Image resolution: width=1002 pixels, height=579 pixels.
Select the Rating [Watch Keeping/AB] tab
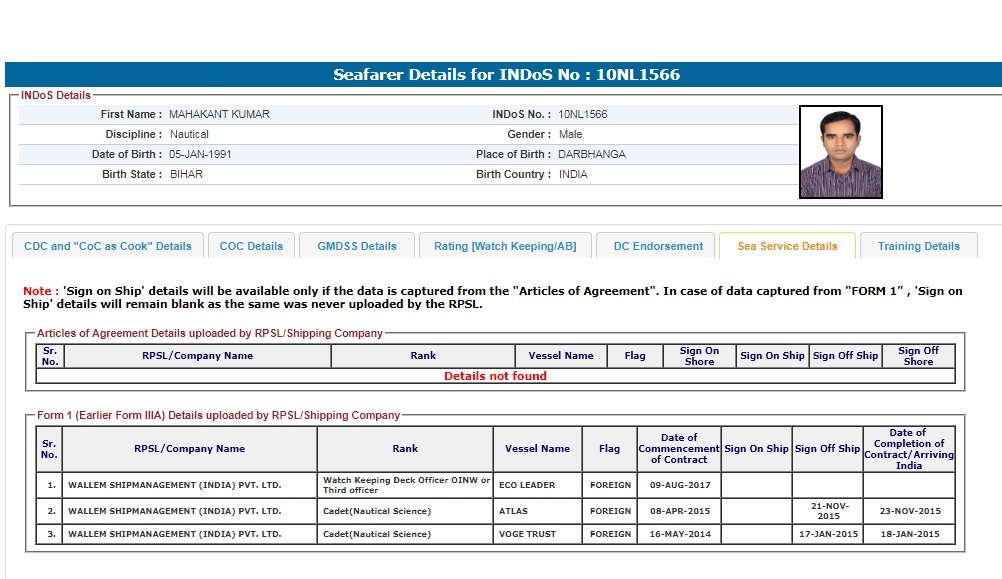coord(505,246)
